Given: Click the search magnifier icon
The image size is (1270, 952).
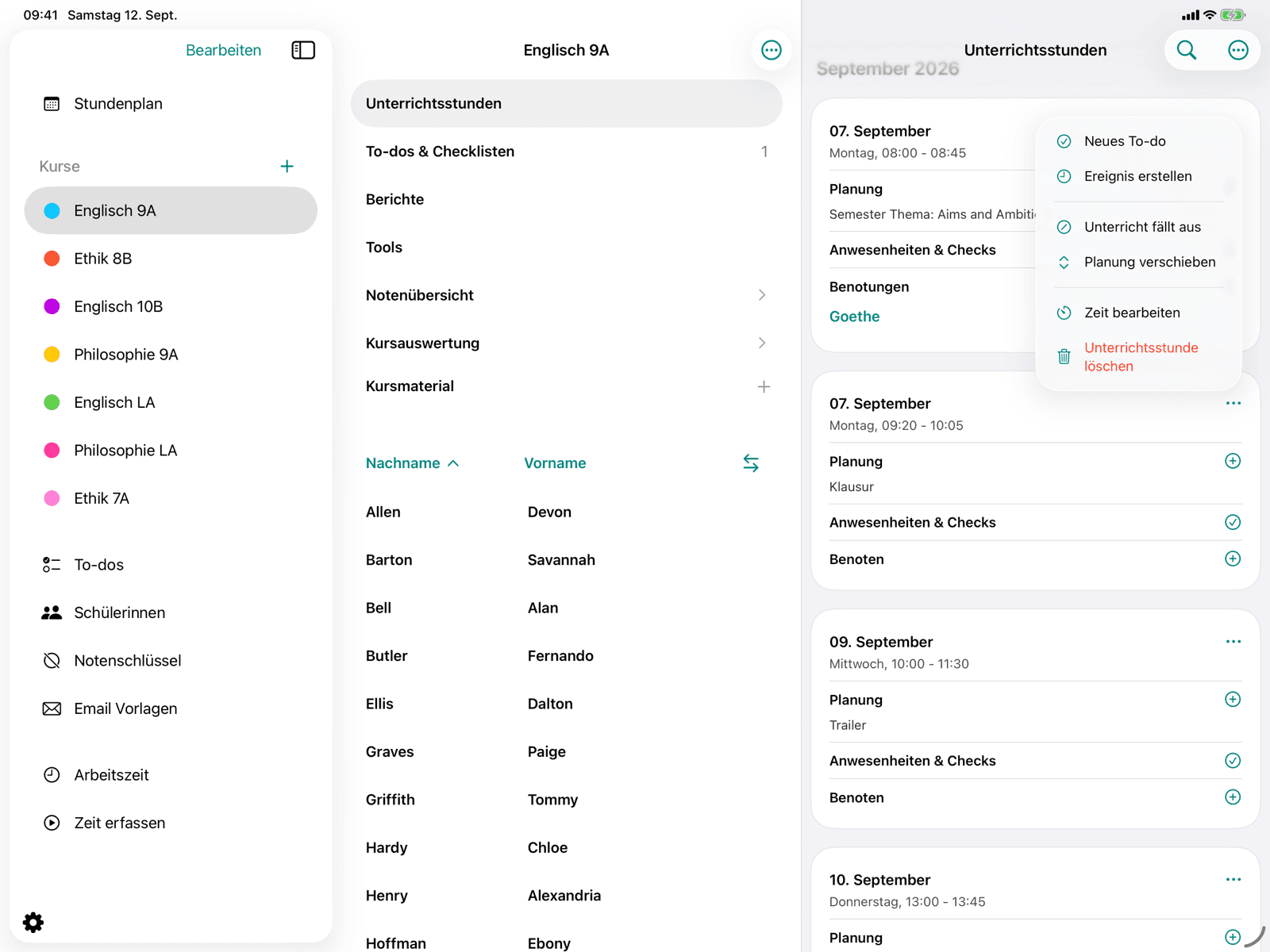Looking at the screenshot, I should 1187,50.
